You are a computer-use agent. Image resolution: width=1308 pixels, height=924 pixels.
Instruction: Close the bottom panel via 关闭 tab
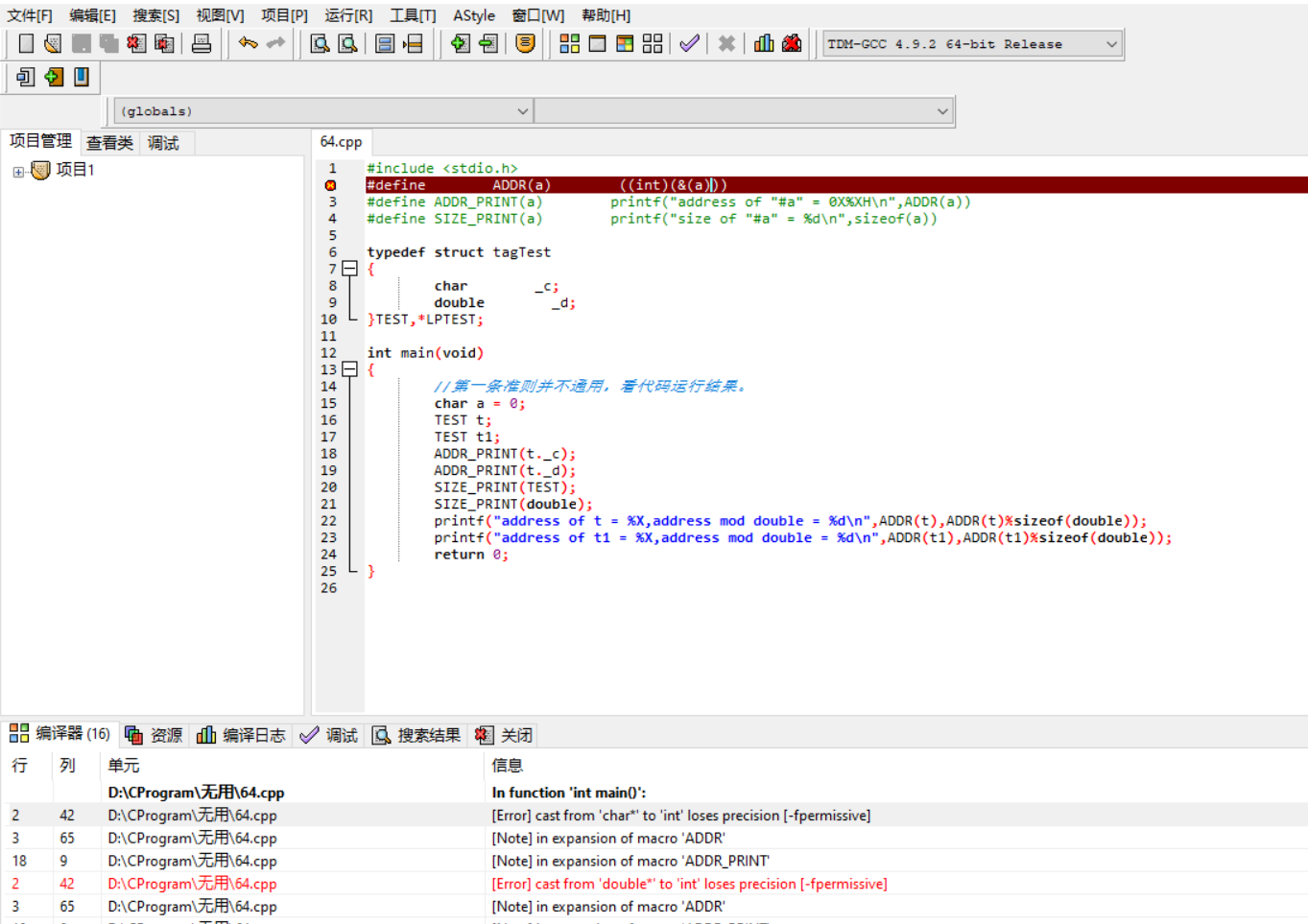(504, 735)
